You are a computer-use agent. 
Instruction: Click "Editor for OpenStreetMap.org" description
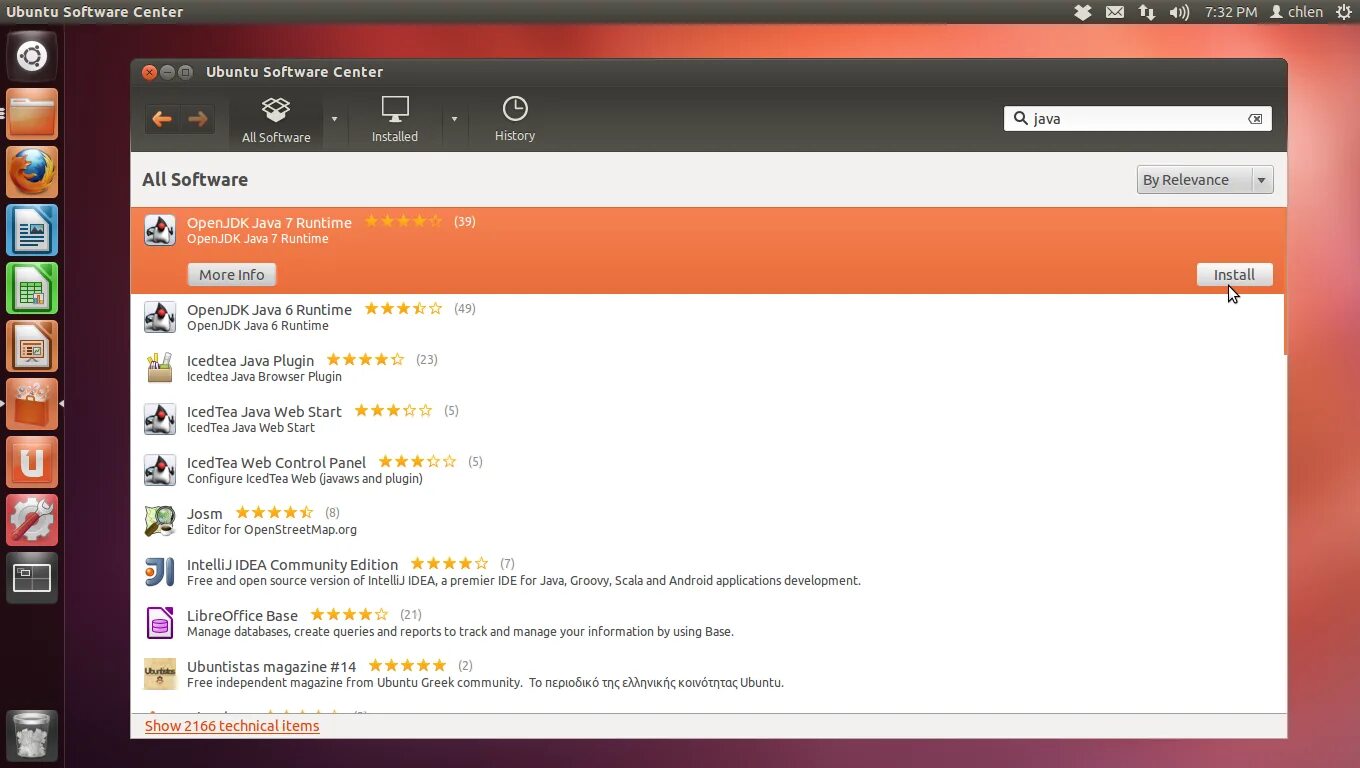coord(272,530)
